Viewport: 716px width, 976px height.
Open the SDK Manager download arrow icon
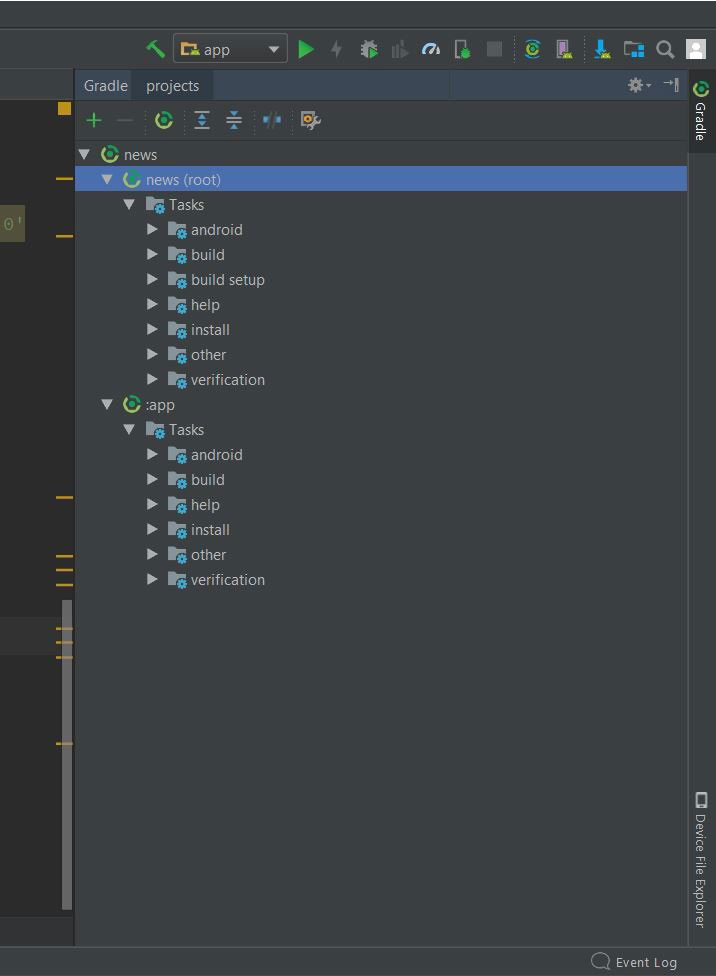[x=602, y=49]
